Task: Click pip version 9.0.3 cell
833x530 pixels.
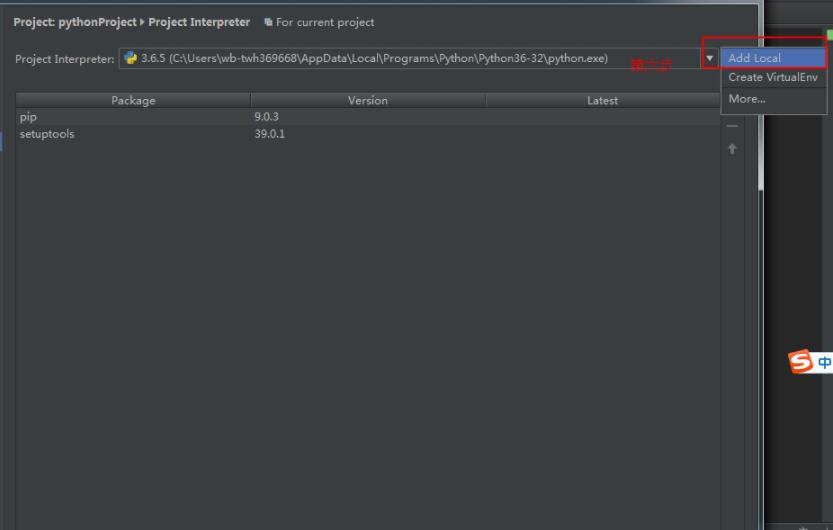Action: tap(266, 117)
